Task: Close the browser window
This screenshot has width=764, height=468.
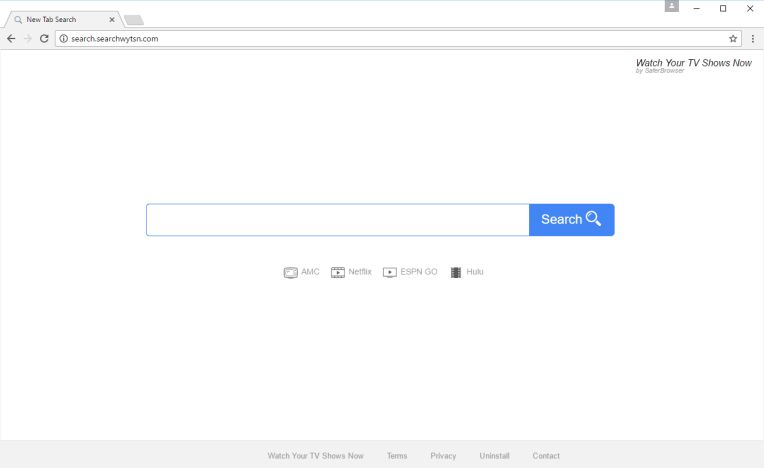Action: tap(750, 8)
